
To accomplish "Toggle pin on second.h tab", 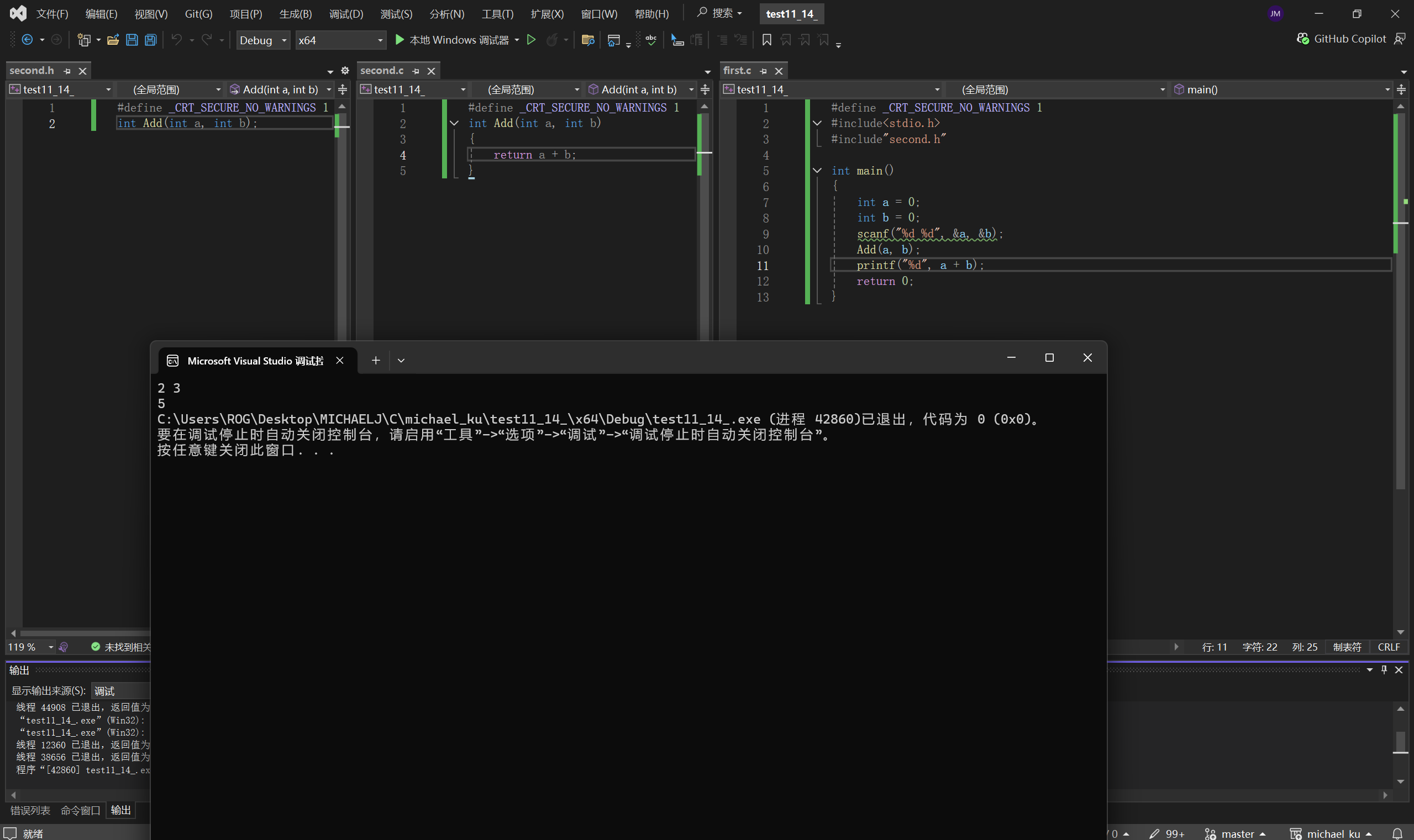I will point(67,71).
